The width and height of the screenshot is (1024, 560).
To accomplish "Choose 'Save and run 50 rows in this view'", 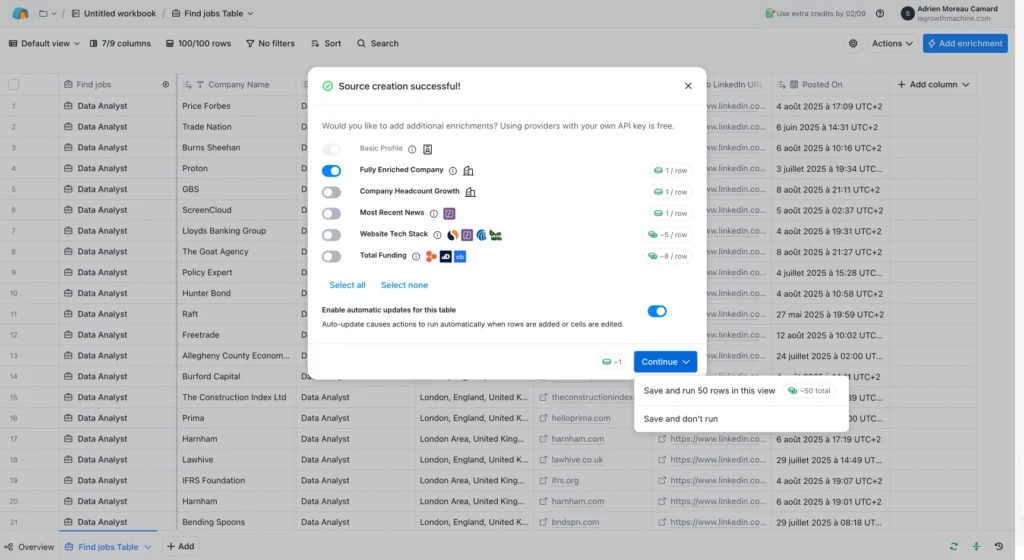I will [x=709, y=391].
